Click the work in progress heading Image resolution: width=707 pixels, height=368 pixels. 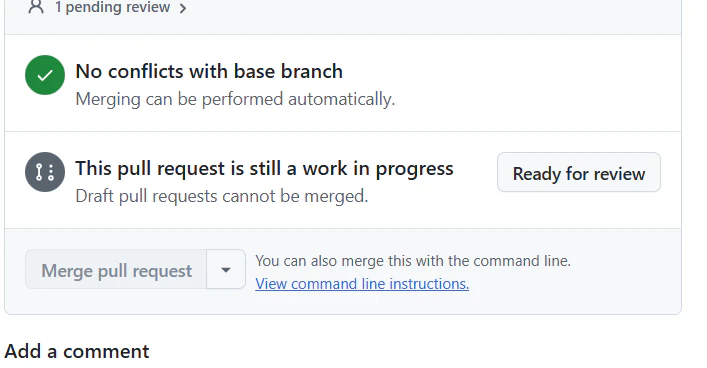264,168
